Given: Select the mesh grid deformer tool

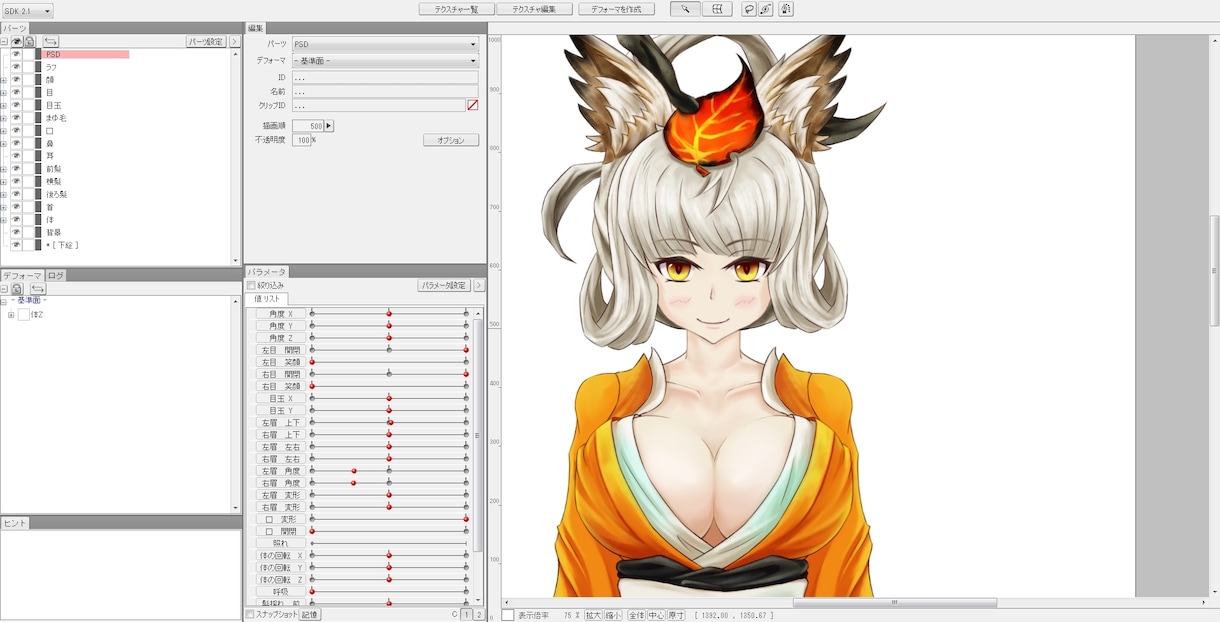Looking at the screenshot, I should pyautogui.click(x=716, y=9).
